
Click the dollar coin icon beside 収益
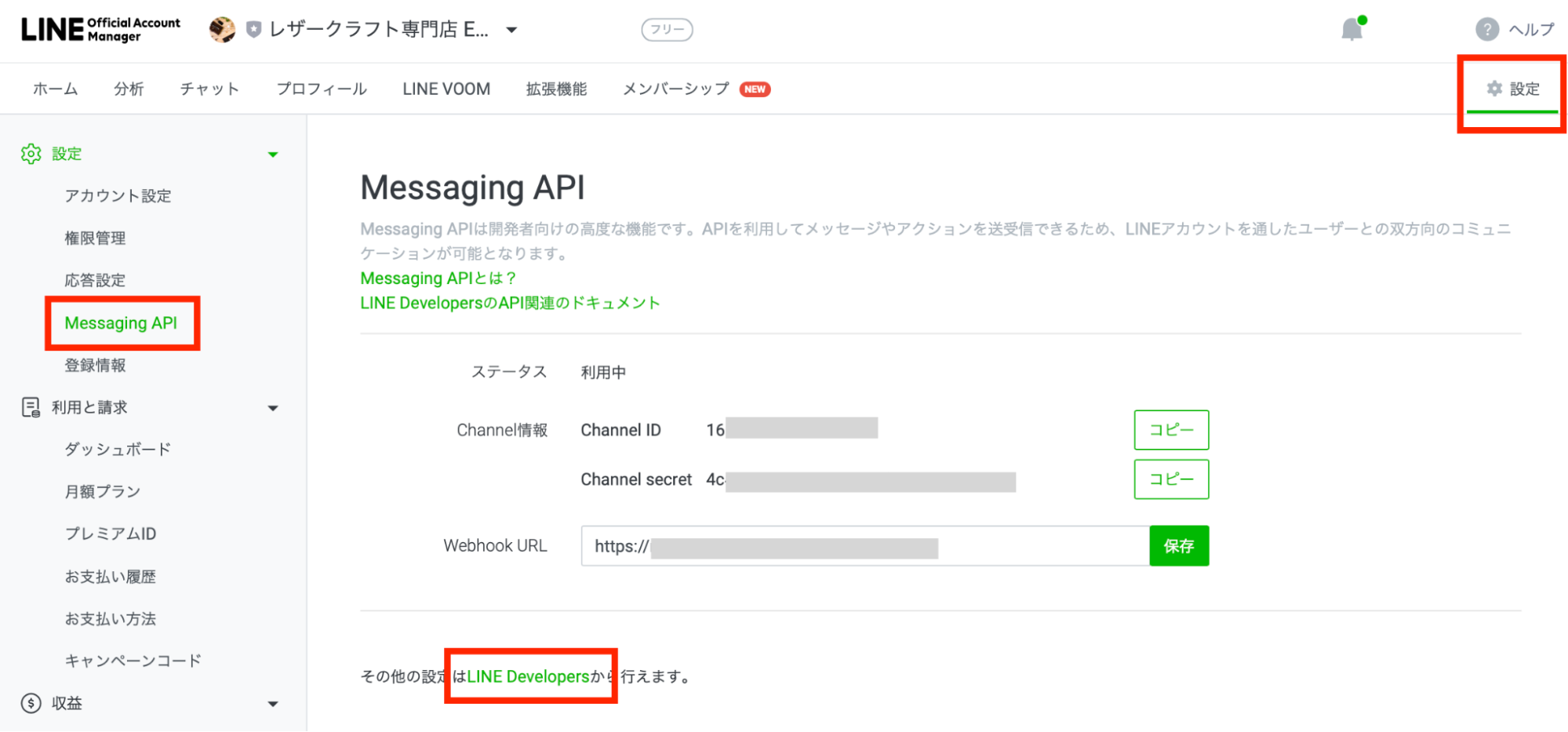31,703
